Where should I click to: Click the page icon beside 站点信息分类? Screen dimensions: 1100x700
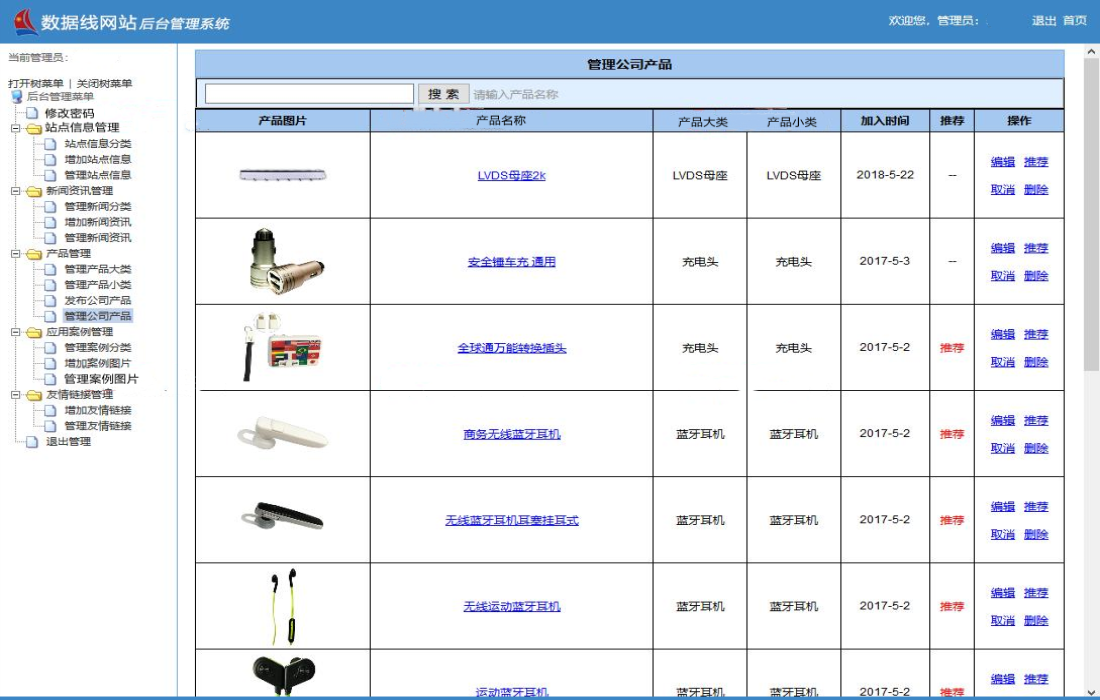click(x=51, y=144)
